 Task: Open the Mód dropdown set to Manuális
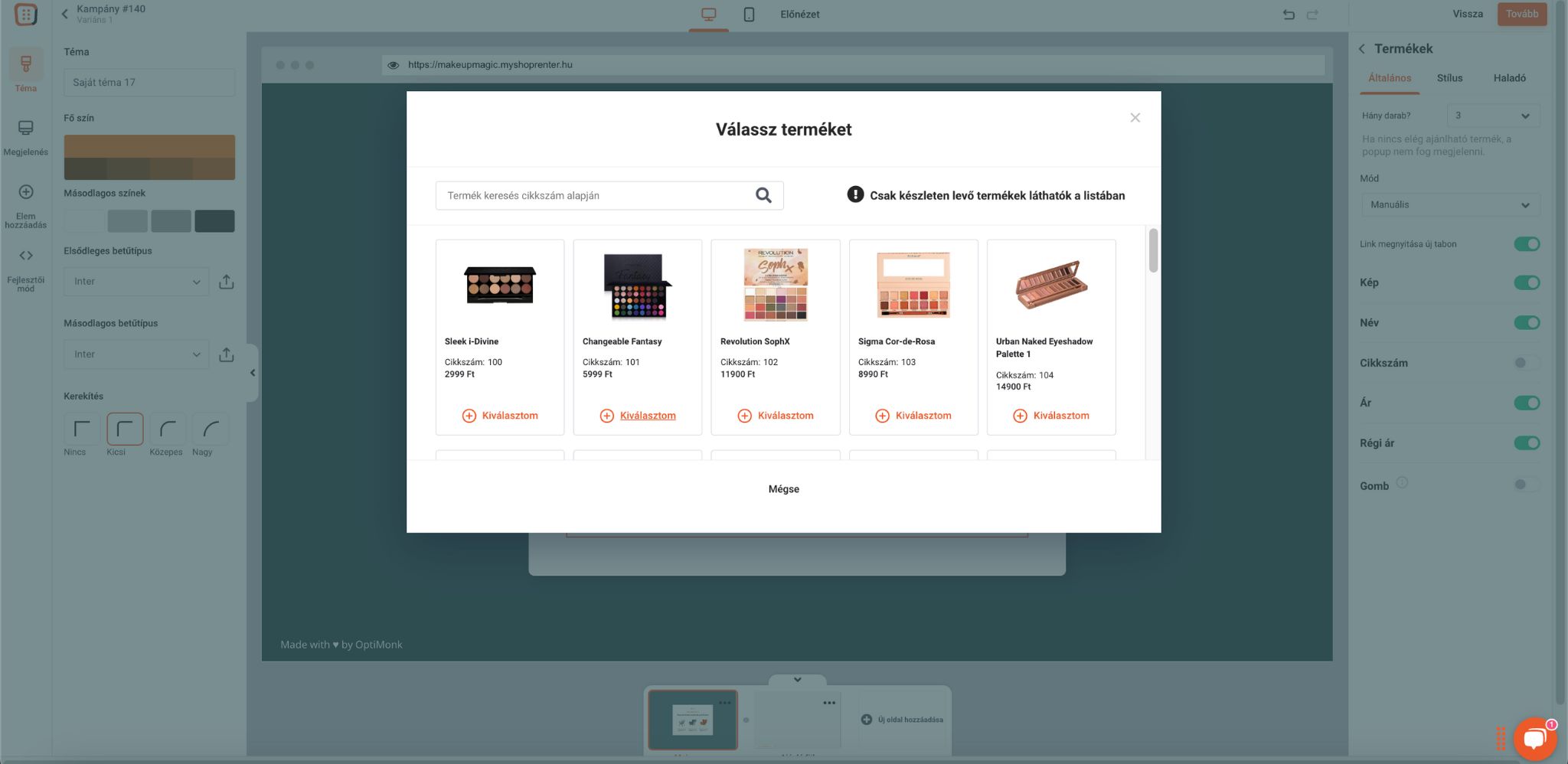tap(1450, 205)
